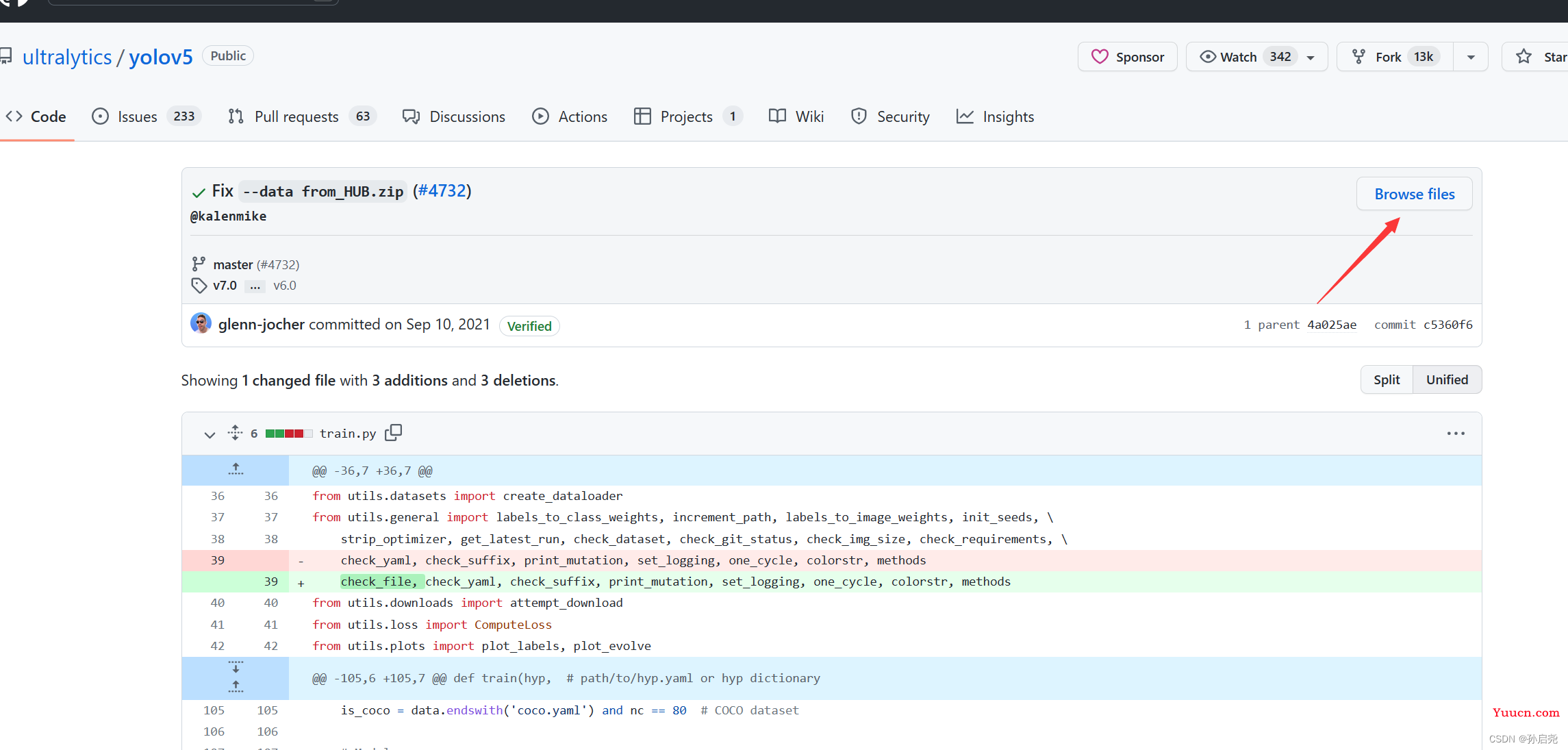Image resolution: width=1568 pixels, height=750 pixels.
Task: Click the branch icon beside master
Action: tap(199, 264)
